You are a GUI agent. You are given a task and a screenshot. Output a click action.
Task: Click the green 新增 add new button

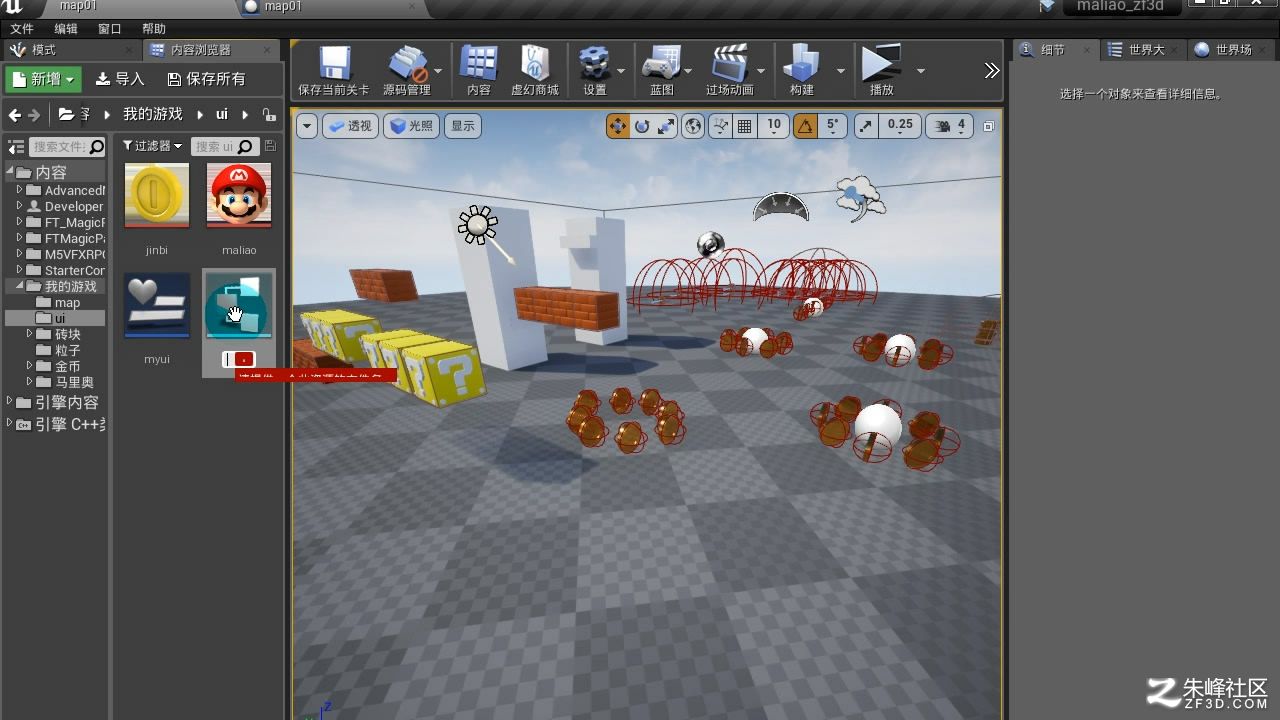[43, 79]
